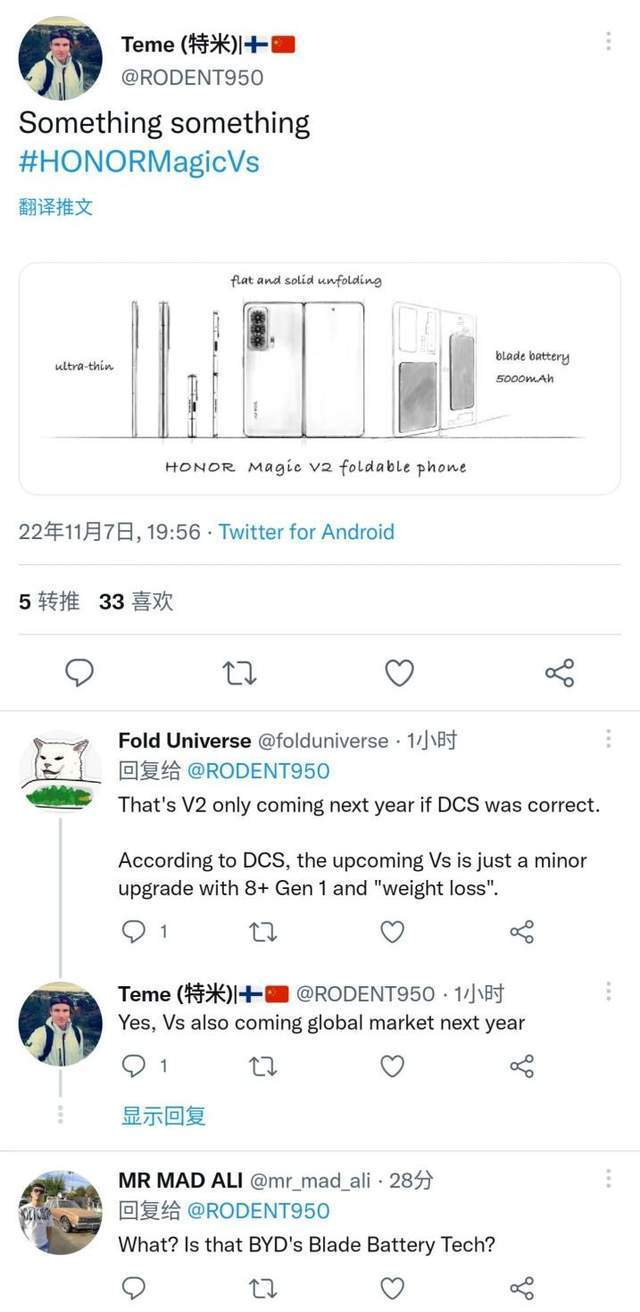
Task: Reply to the main HONORMagicVs tweet
Action: point(79,673)
